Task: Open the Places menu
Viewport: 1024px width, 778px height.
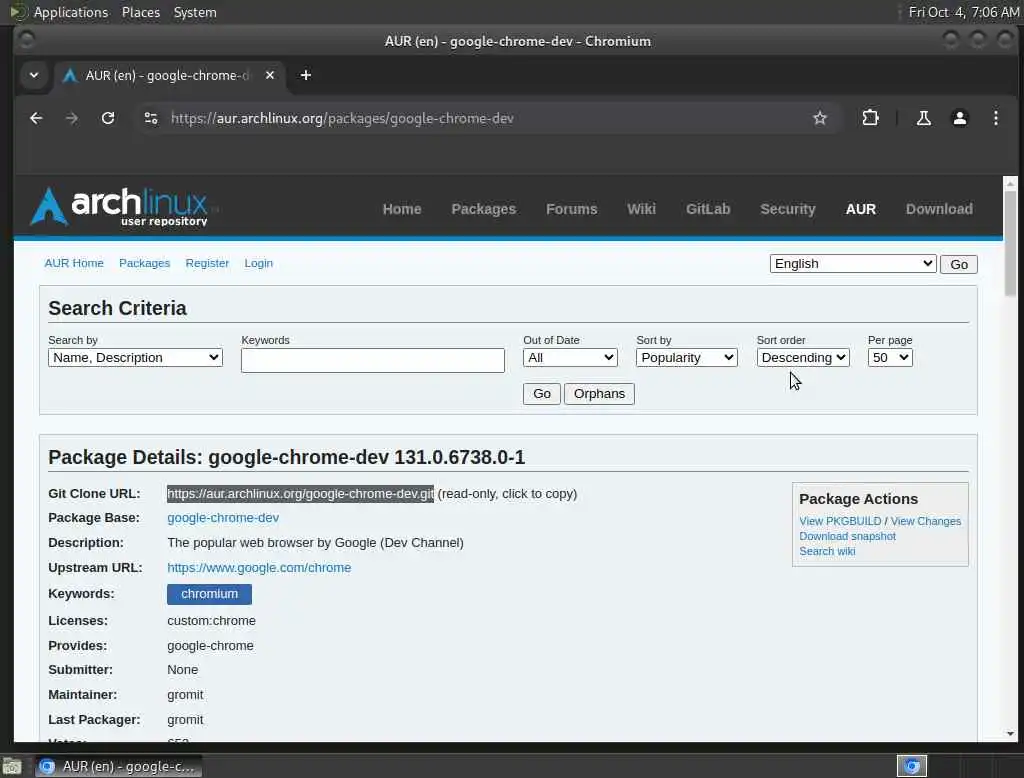Action: (x=140, y=12)
